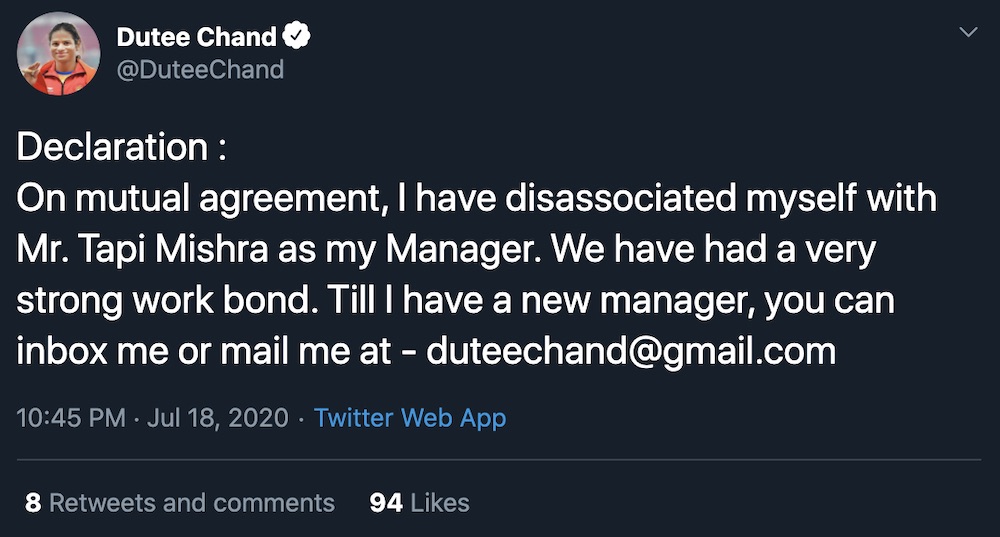
Task: Click the blue verified badge icon
Action: tap(297, 38)
